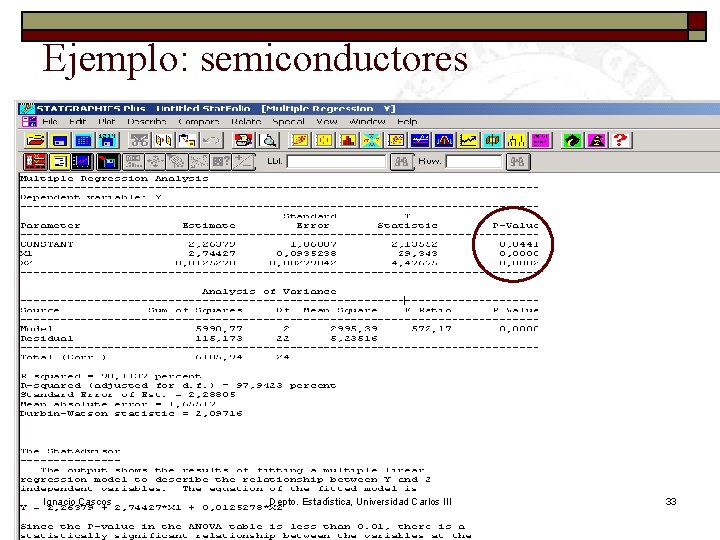Click the cyan 3D box icon
Image resolution: width=720 pixels, height=540 pixels.
click(492, 140)
